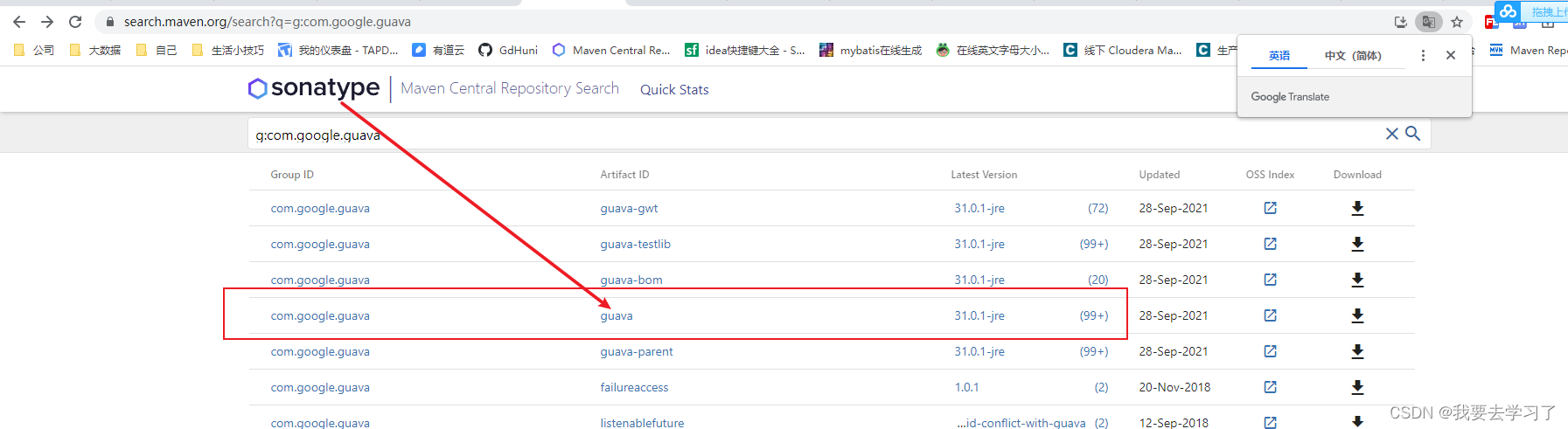Download guava-parent using the download icon

pyautogui.click(x=1357, y=351)
